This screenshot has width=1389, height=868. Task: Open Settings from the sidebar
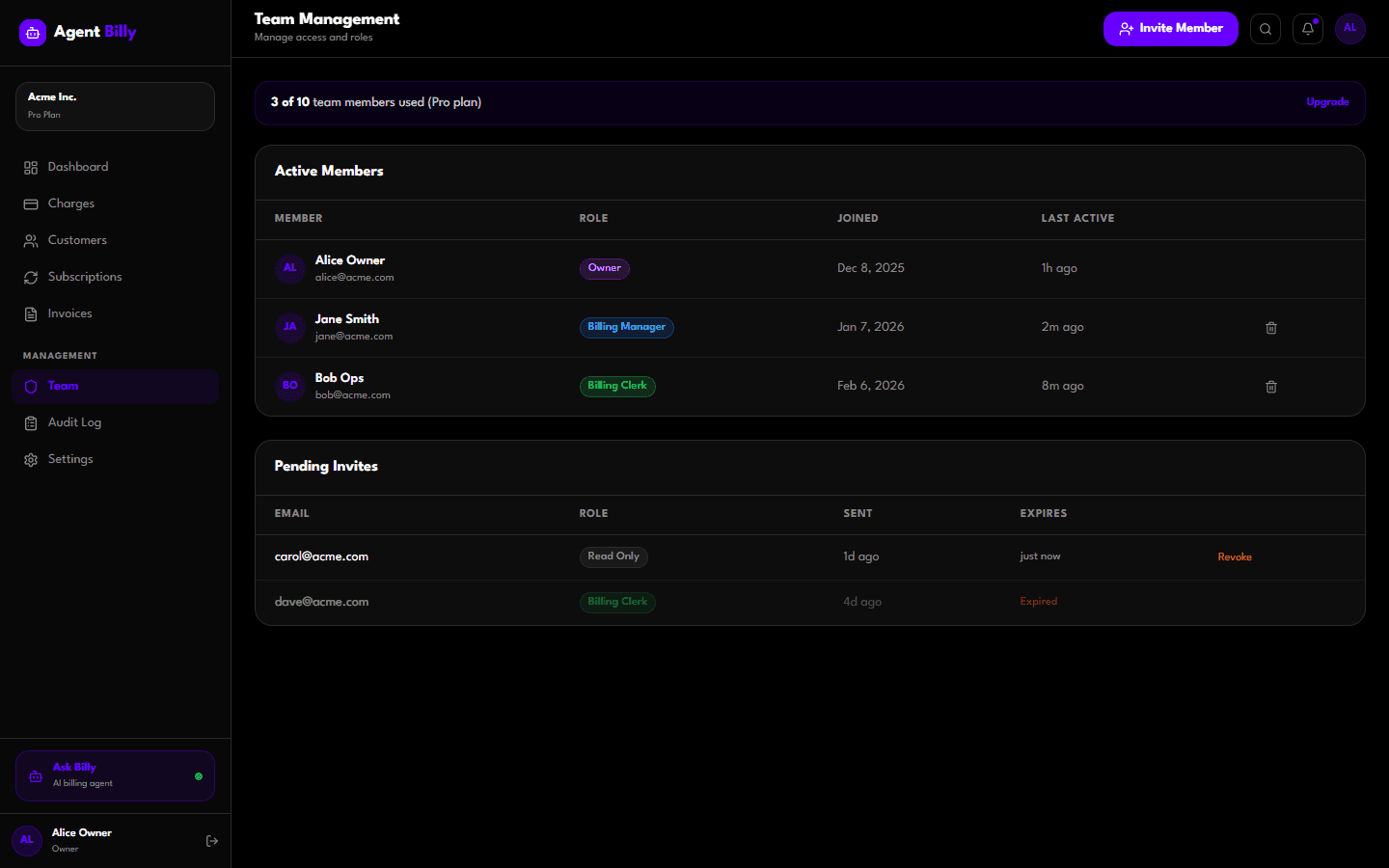coord(70,459)
